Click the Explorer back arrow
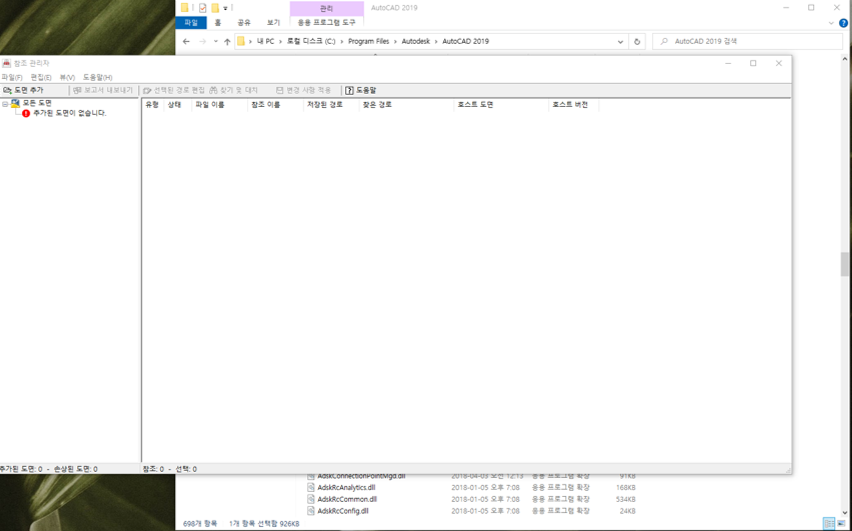 tap(186, 41)
